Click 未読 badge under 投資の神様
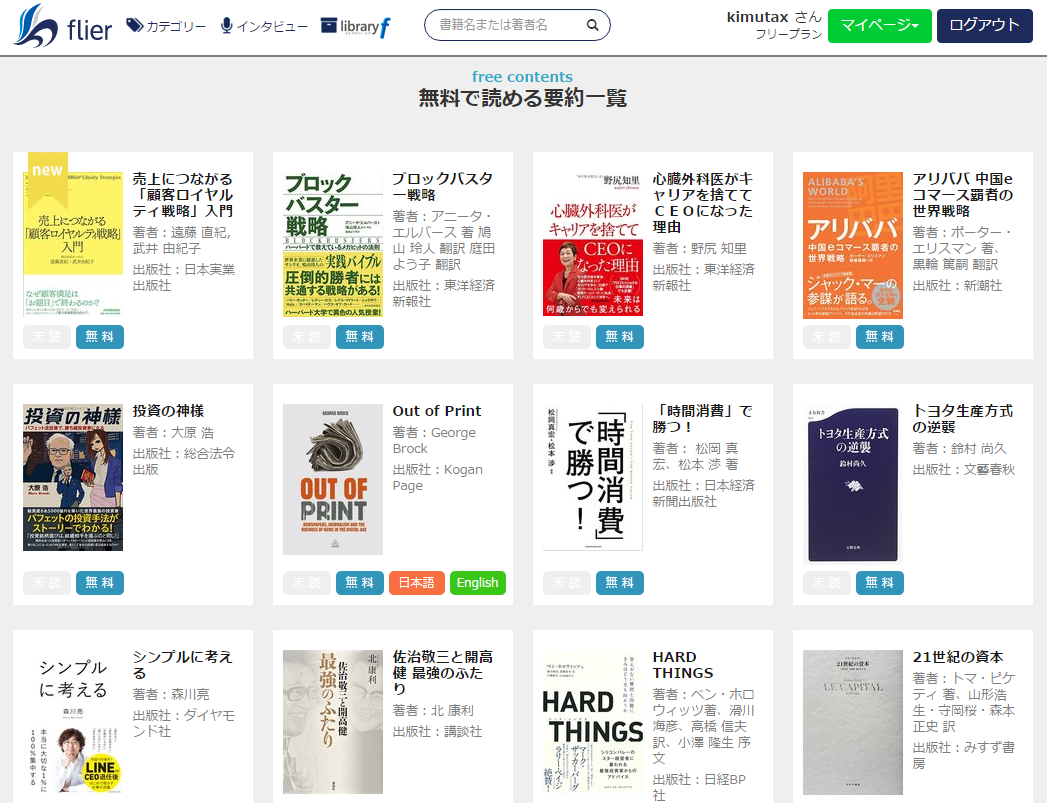1047x803 pixels. (47, 583)
